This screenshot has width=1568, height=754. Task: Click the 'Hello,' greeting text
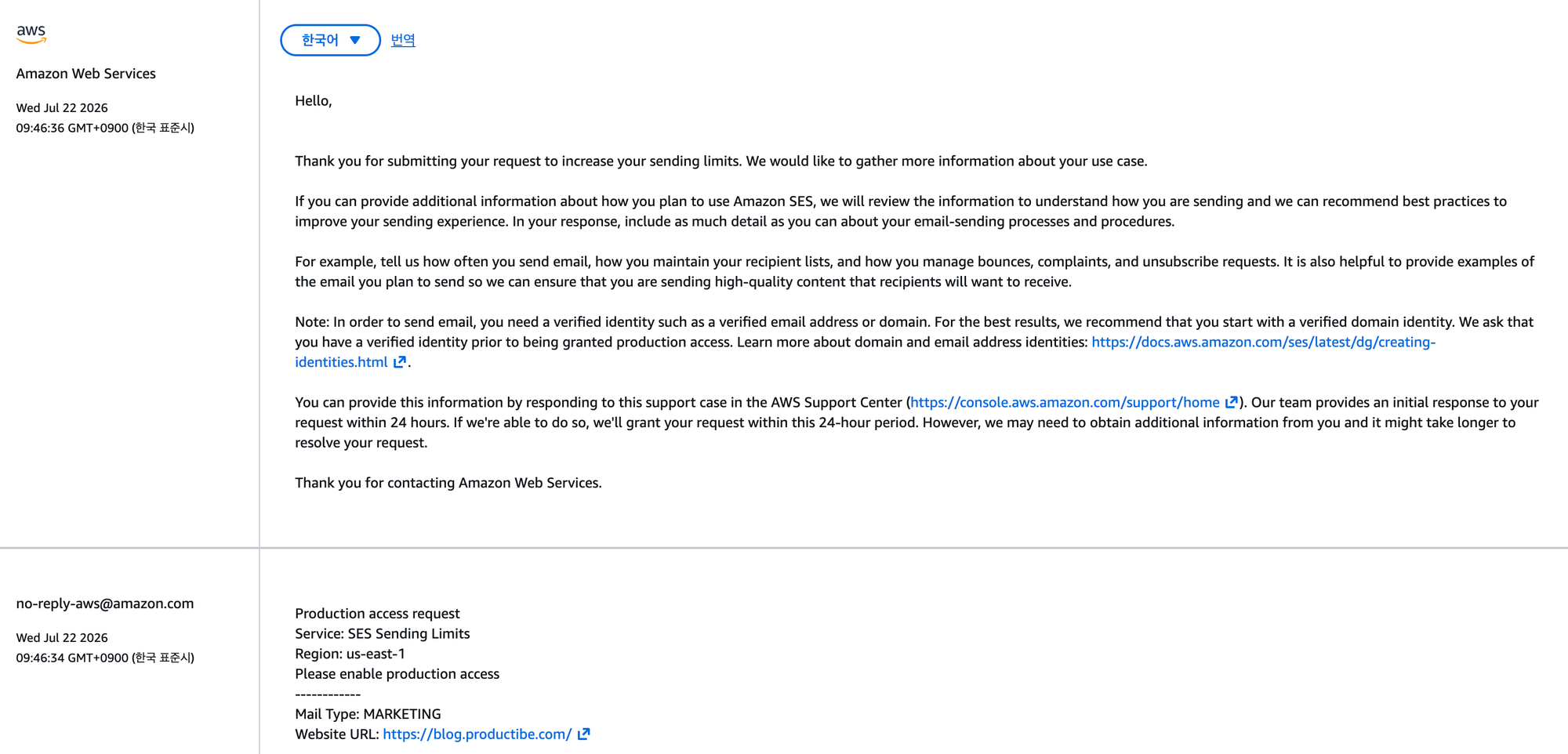point(314,101)
